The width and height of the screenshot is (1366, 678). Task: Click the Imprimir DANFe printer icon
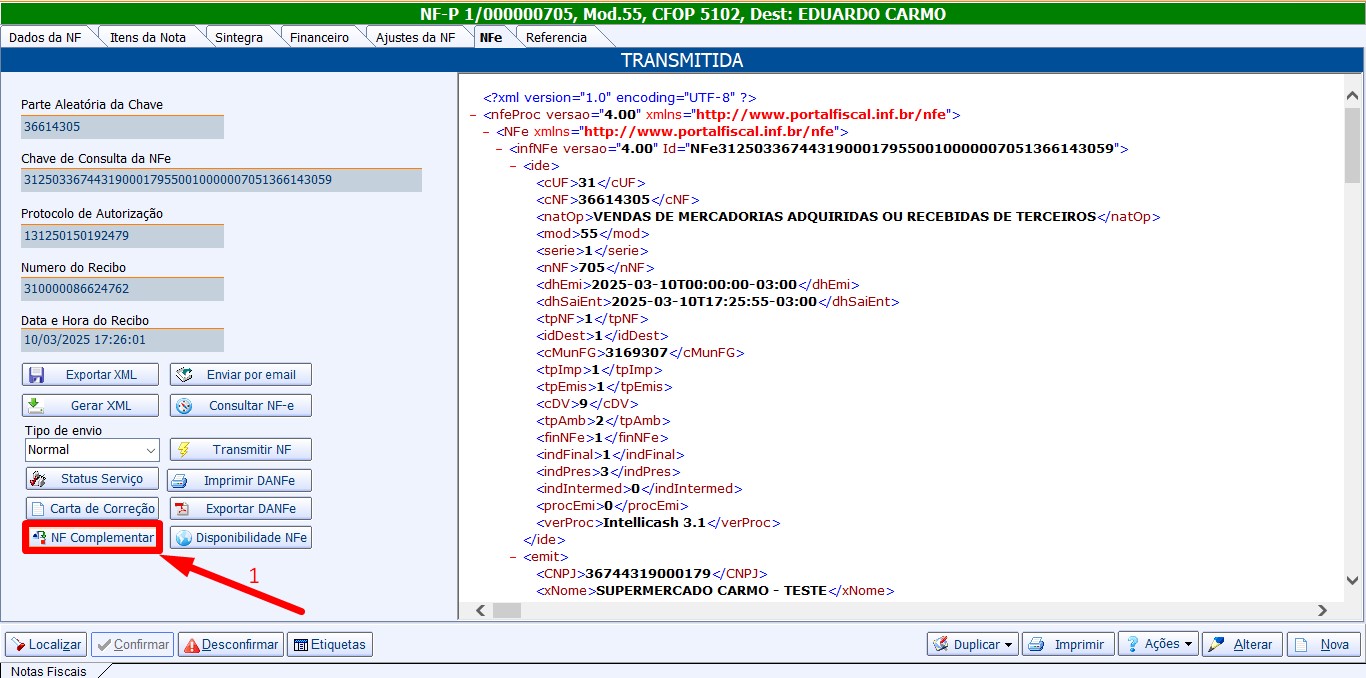180,480
